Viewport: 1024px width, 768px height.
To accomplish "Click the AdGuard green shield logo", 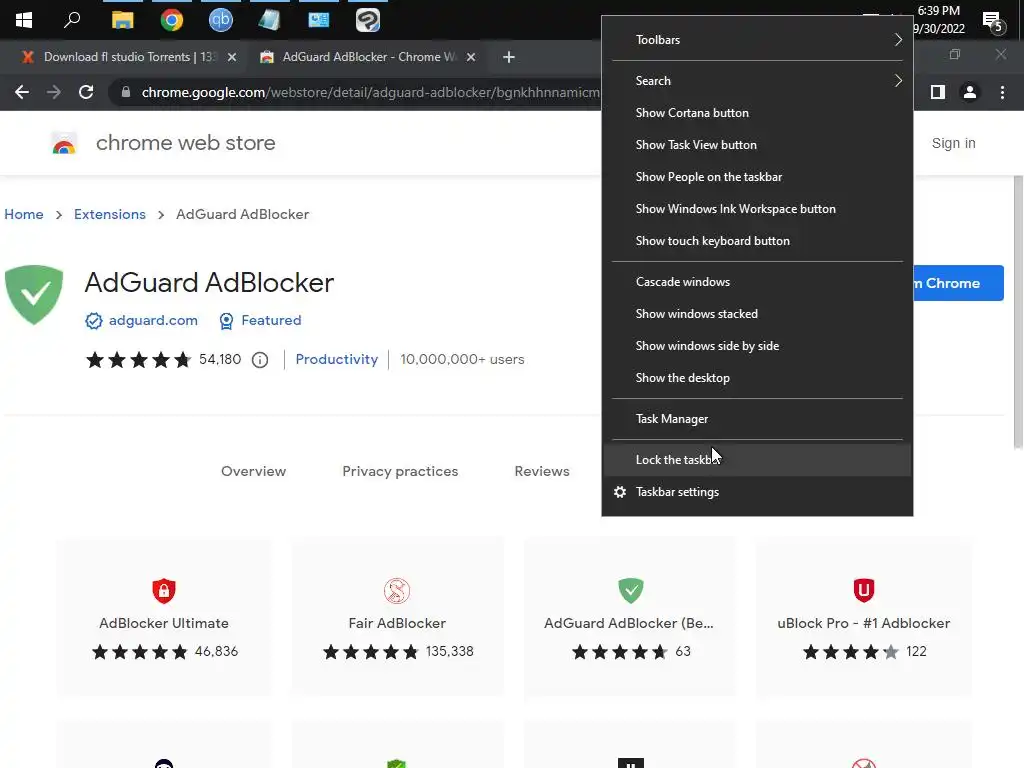I will click(34, 295).
